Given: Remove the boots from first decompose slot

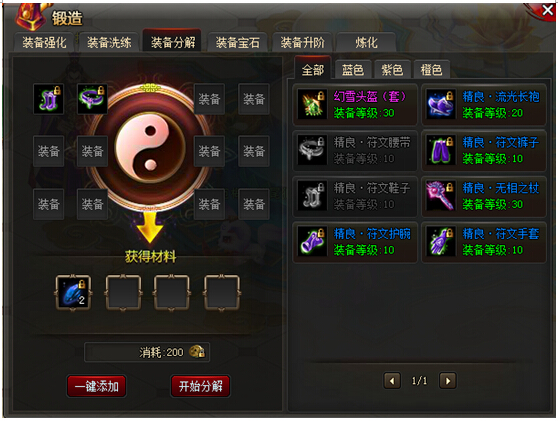Looking at the screenshot, I should point(48,99).
